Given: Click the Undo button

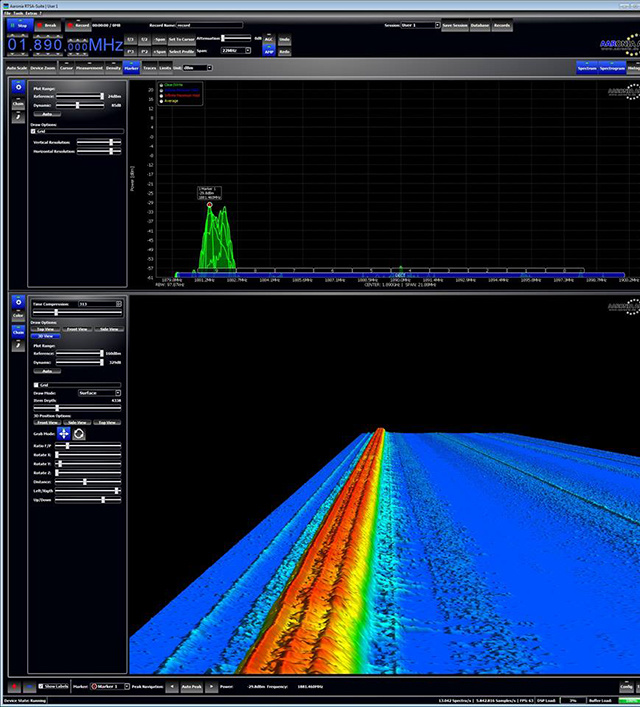Looking at the screenshot, I should (284, 39).
